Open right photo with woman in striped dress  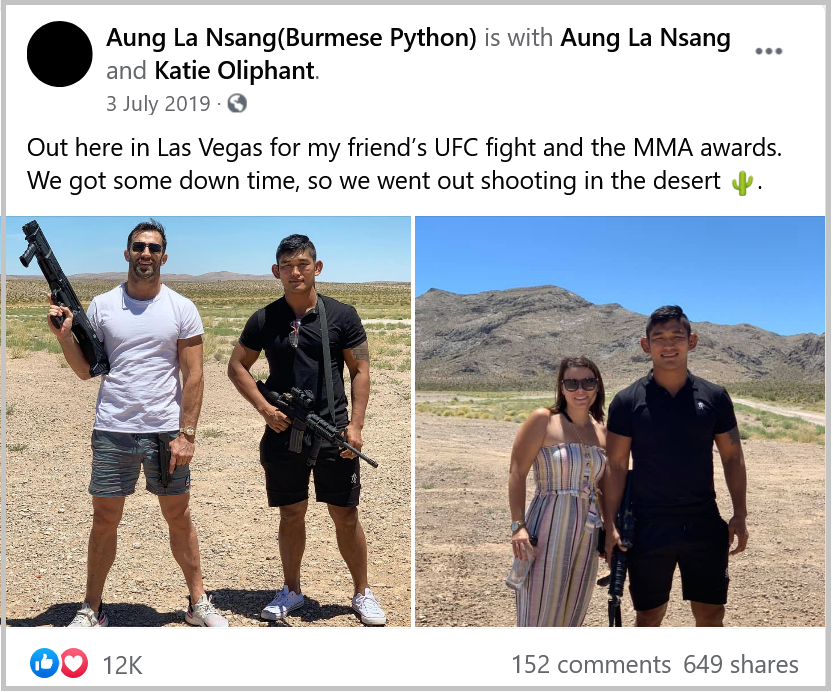[619, 421]
